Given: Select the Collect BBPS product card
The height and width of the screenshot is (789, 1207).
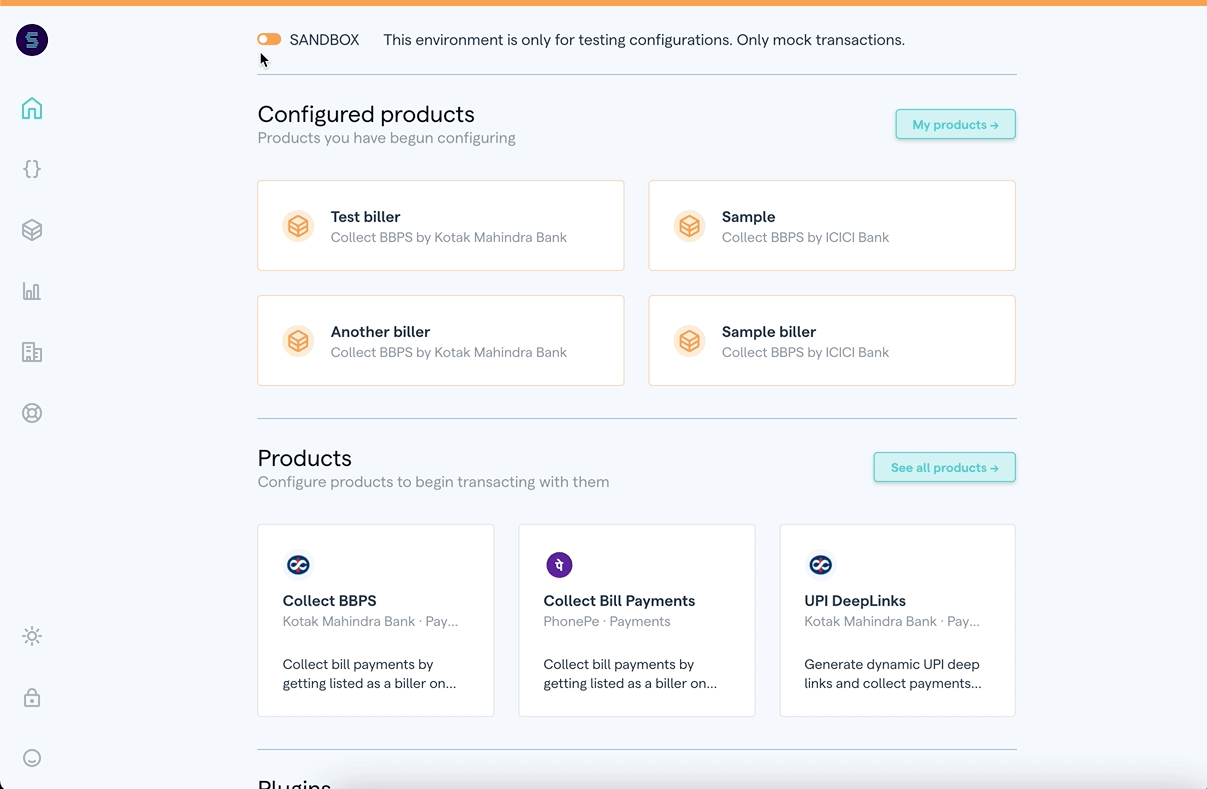Looking at the screenshot, I should point(375,620).
